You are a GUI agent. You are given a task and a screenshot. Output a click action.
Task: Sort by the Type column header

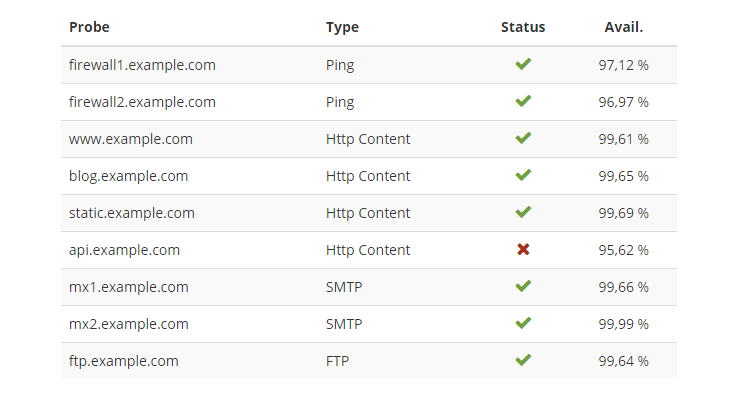pyautogui.click(x=342, y=27)
